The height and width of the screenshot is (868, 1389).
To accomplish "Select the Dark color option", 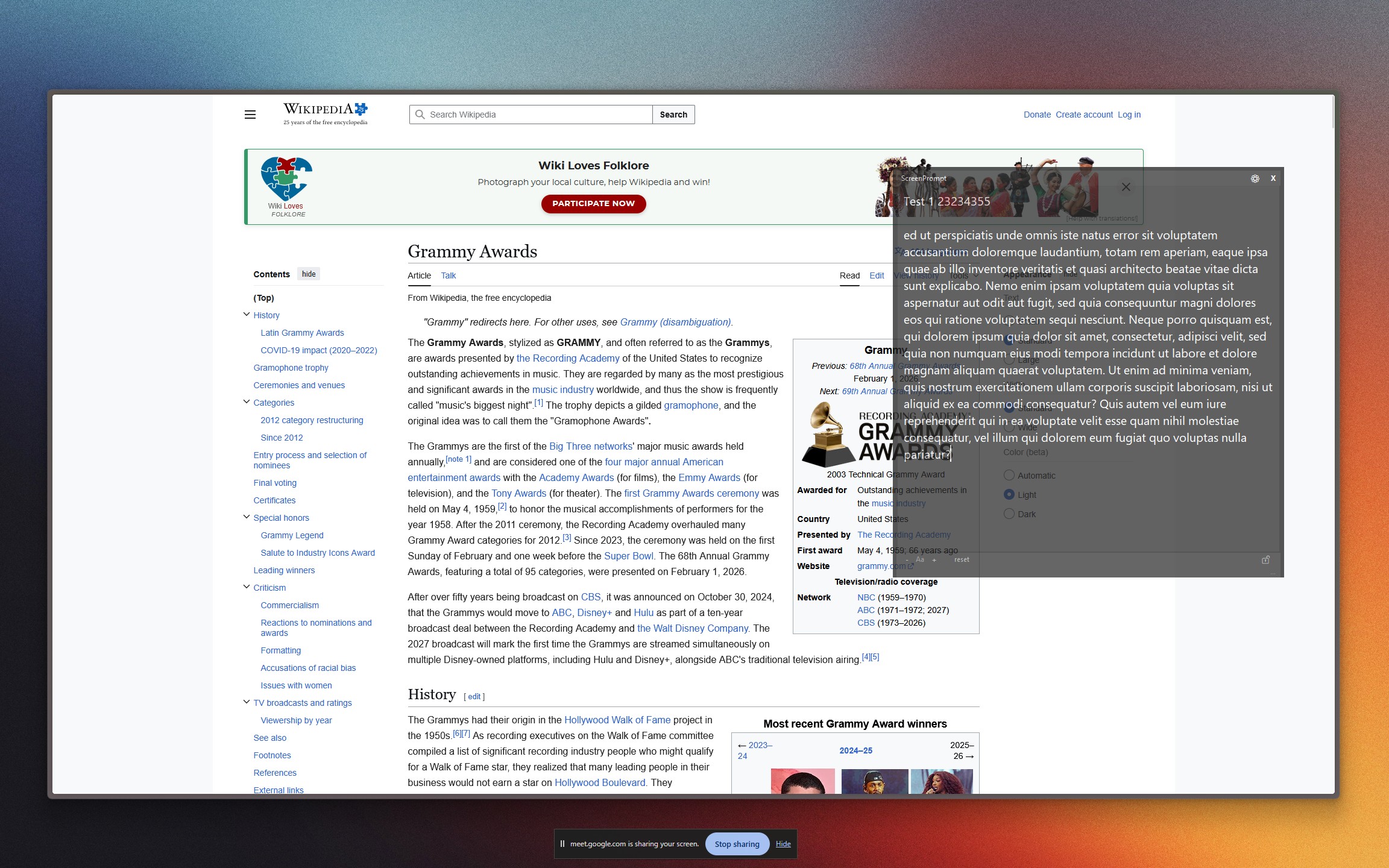I will pyautogui.click(x=1009, y=514).
